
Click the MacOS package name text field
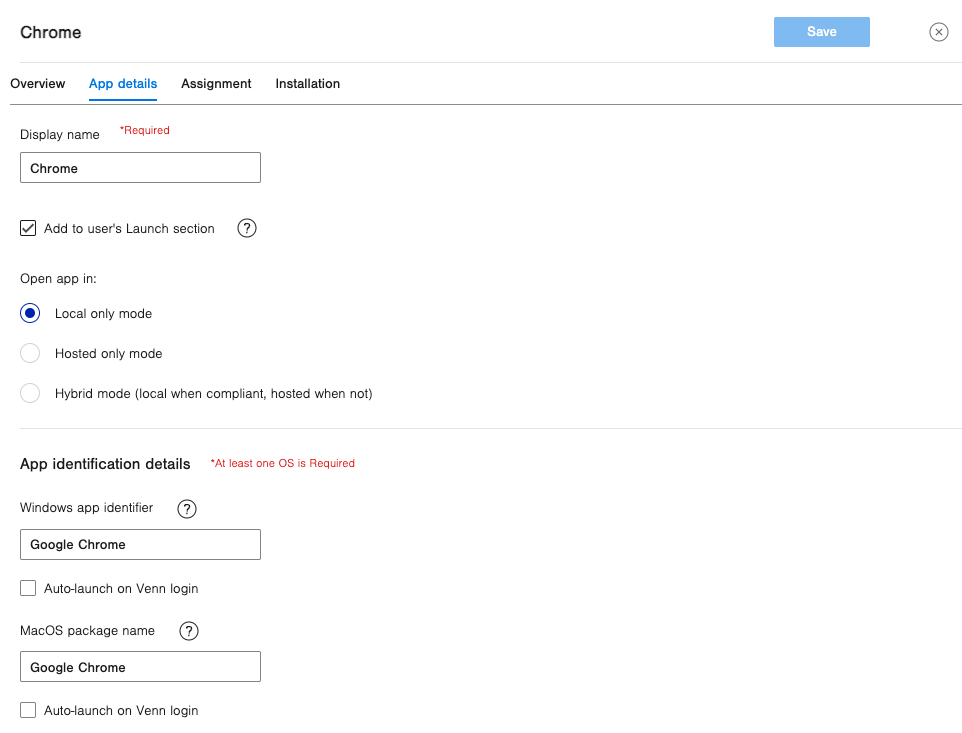coord(140,667)
